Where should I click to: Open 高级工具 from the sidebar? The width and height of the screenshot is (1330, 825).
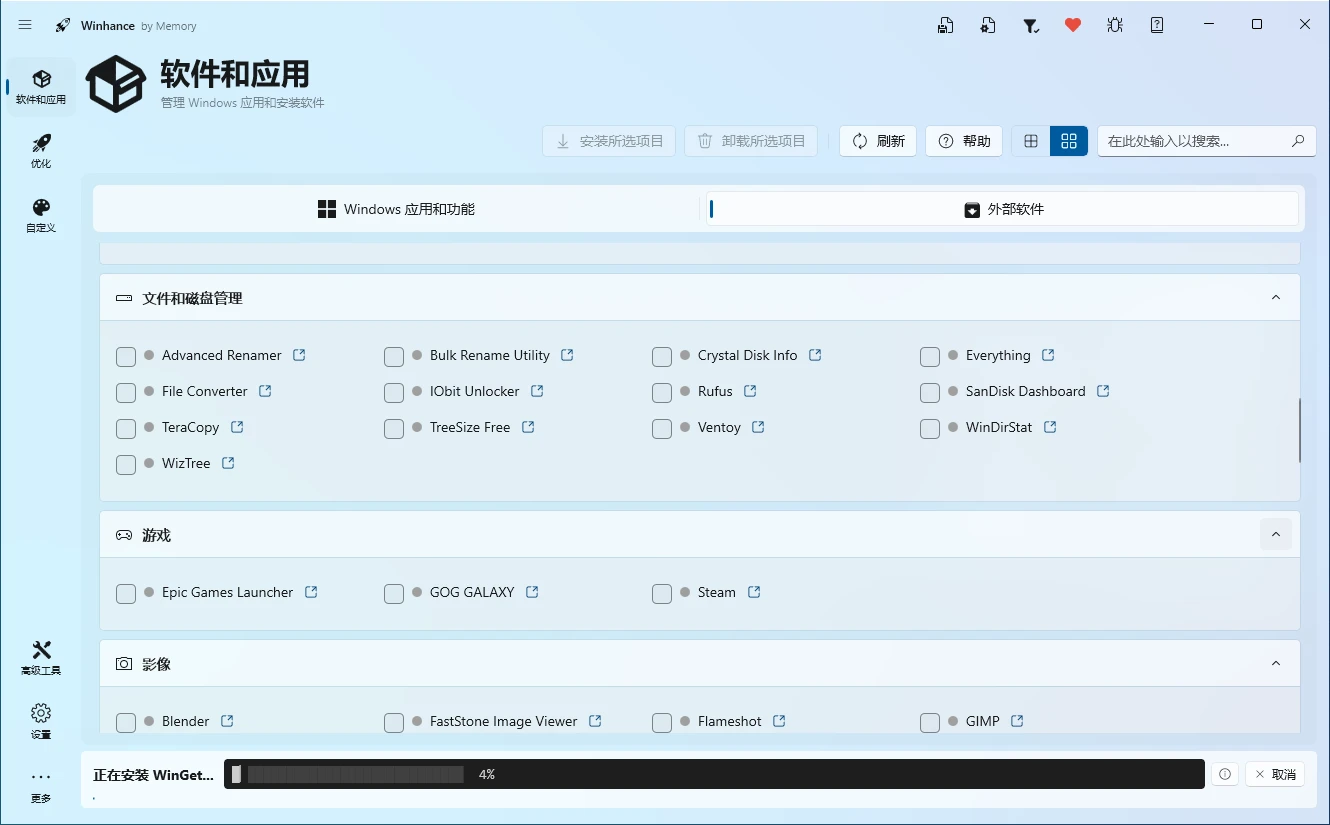[x=40, y=657]
